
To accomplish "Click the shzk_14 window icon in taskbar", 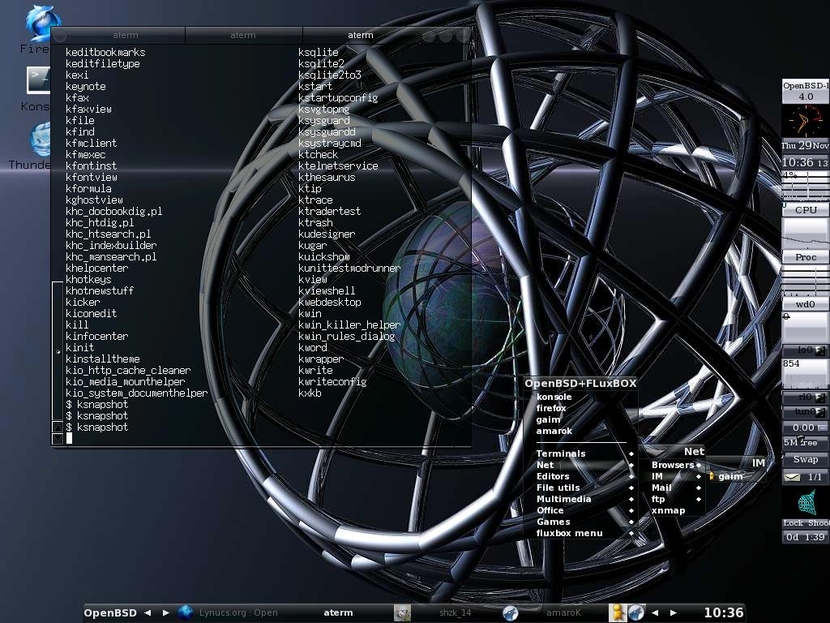I will [402, 612].
